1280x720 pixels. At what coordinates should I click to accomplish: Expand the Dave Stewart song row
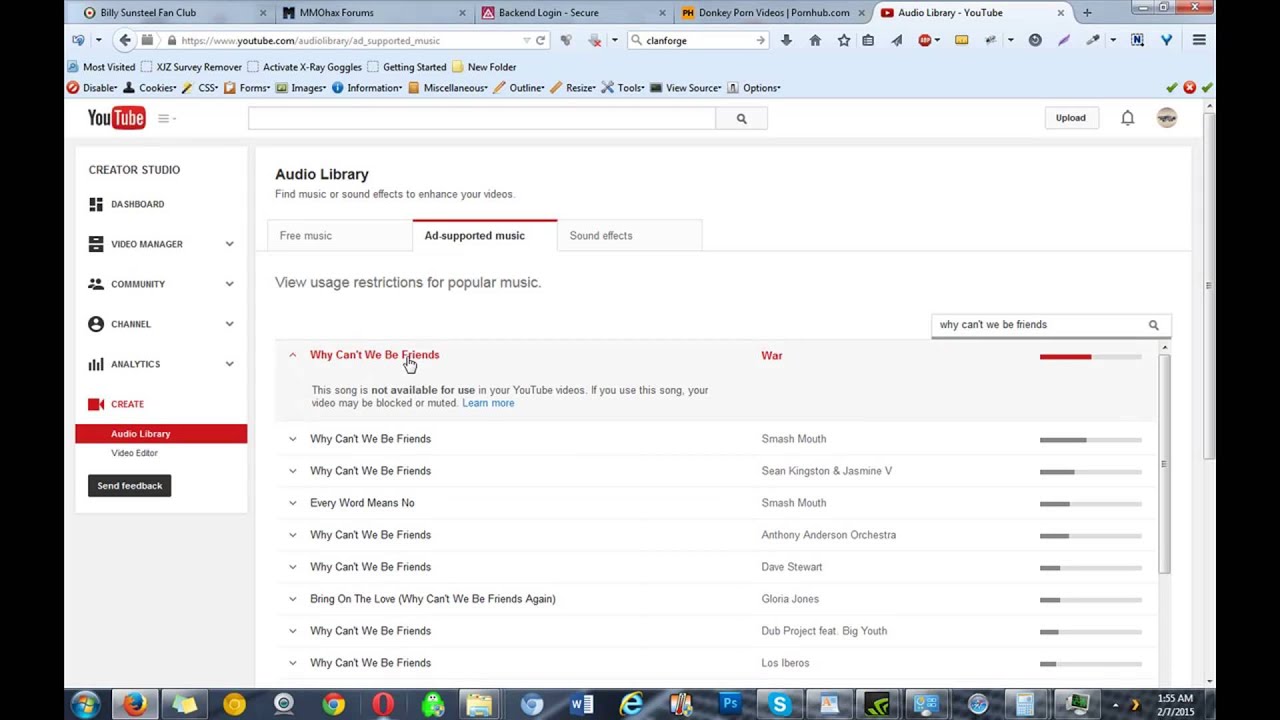coord(292,567)
